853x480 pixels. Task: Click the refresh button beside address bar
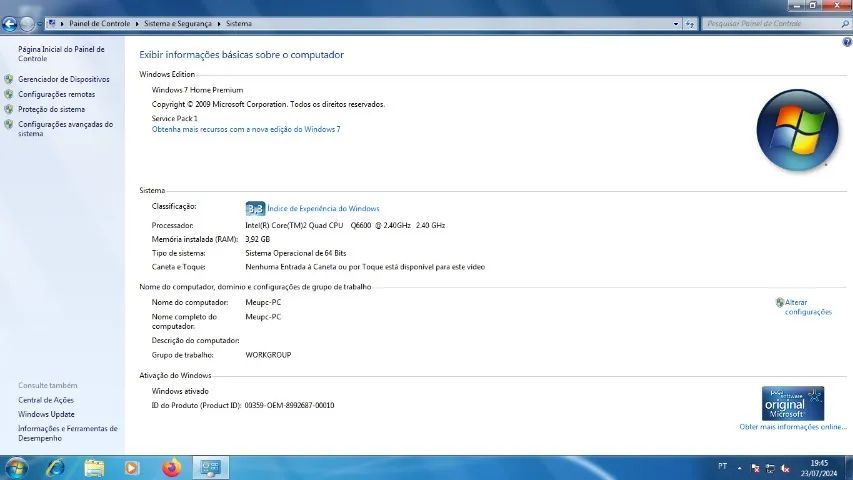tap(690, 24)
